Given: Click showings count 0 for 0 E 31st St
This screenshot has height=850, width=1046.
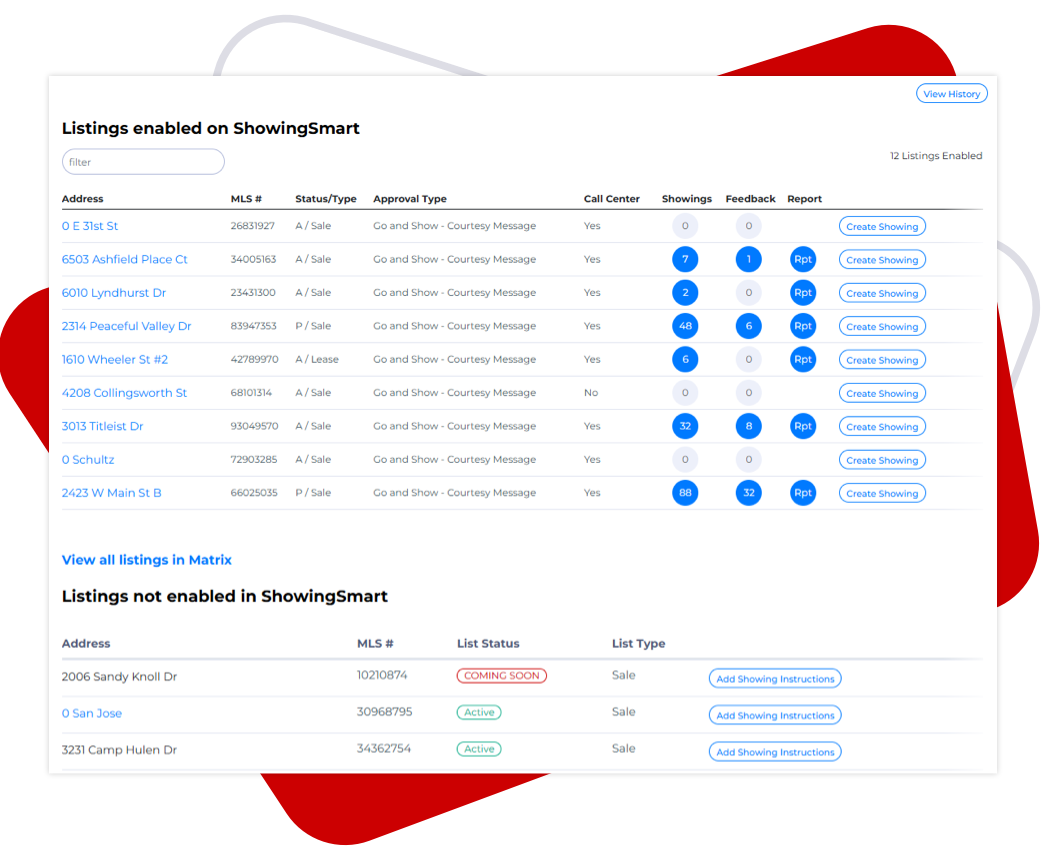Looking at the screenshot, I should pos(685,226).
